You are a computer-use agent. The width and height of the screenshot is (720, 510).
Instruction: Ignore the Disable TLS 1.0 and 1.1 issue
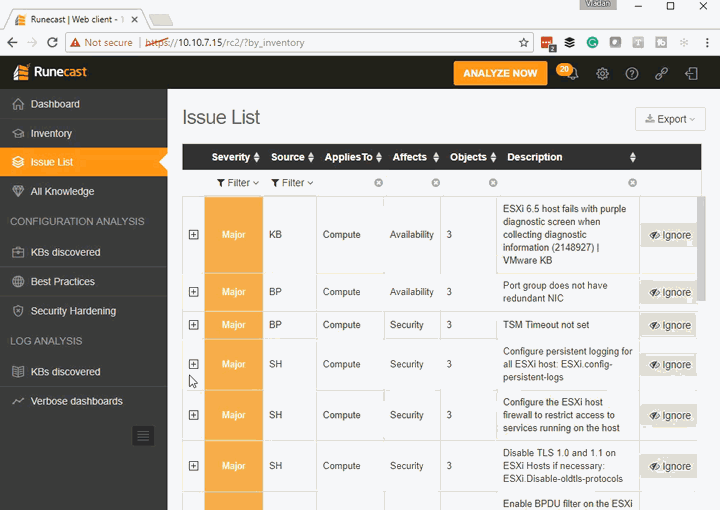point(669,466)
